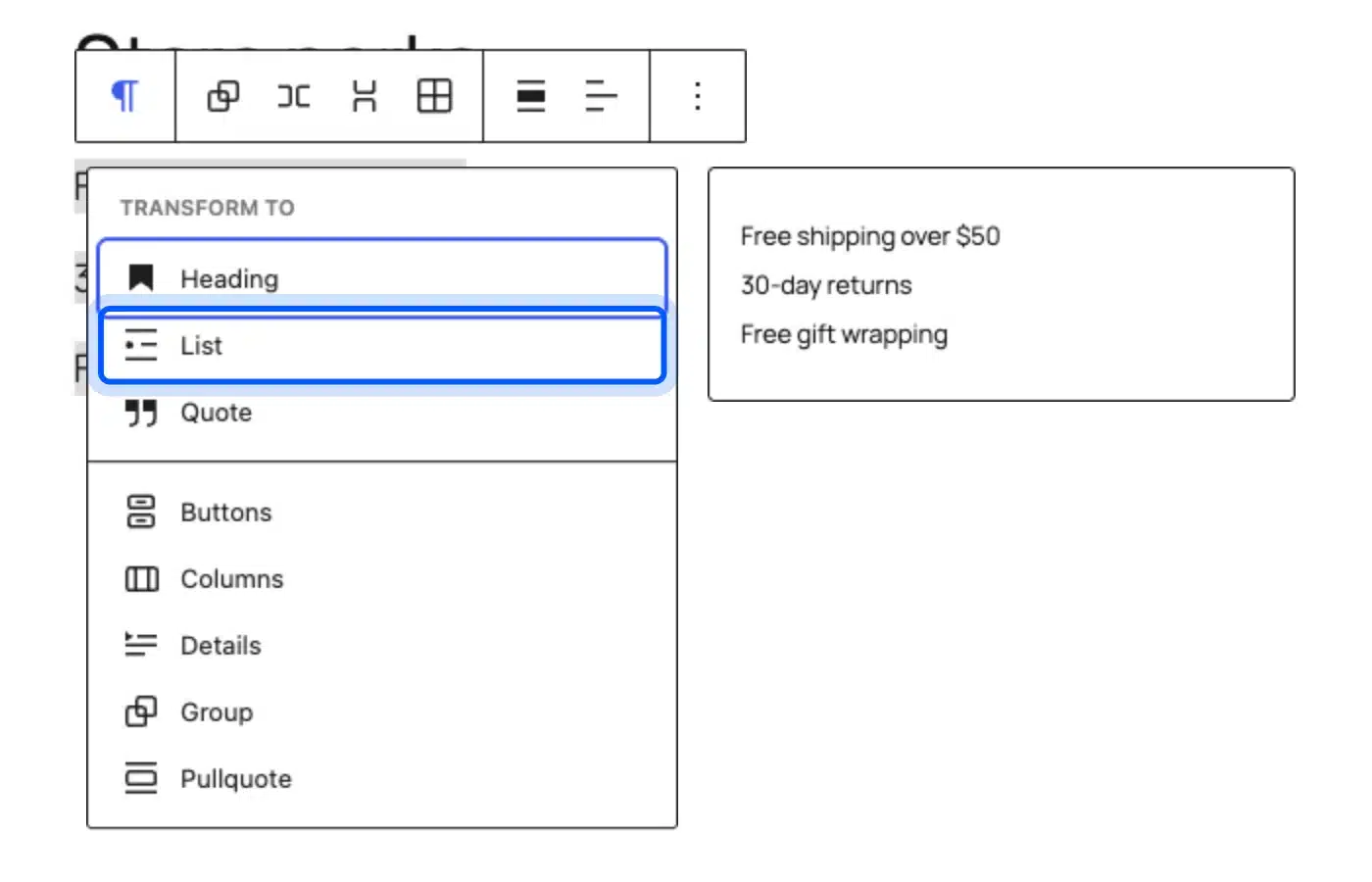Screen dimensions: 1372x882
Task: Click "30-day returns" in the preview
Action: click(x=826, y=285)
